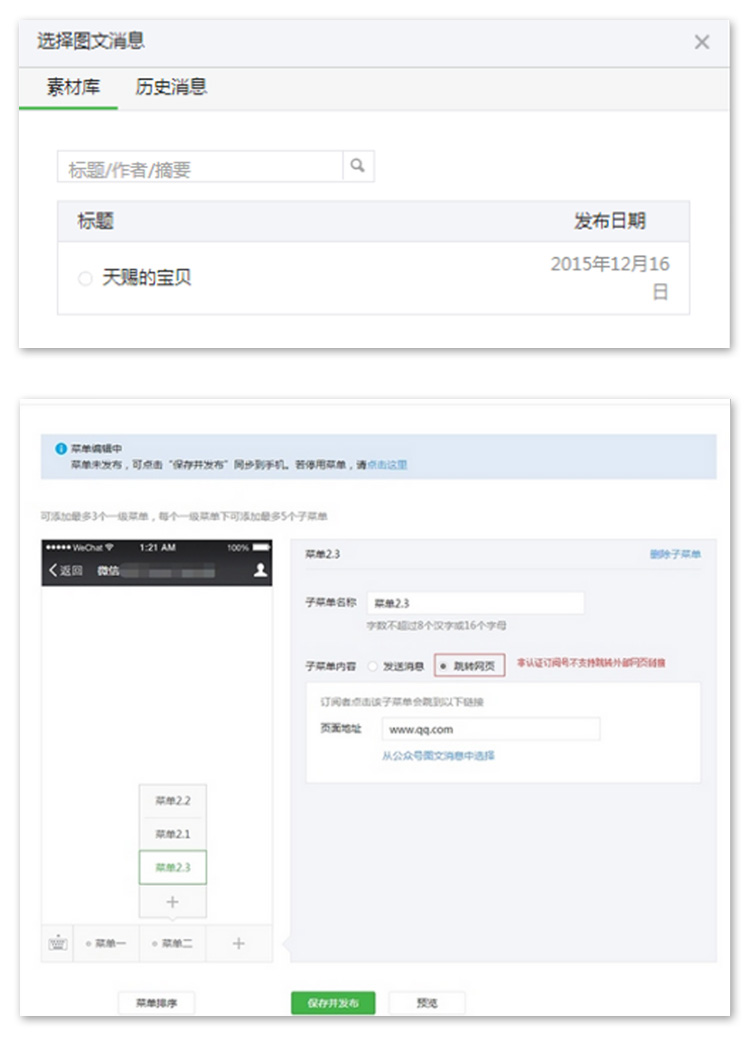Expand the 菜单二 menu in preview
This screenshot has width=750, height=1051.
[173, 943]
